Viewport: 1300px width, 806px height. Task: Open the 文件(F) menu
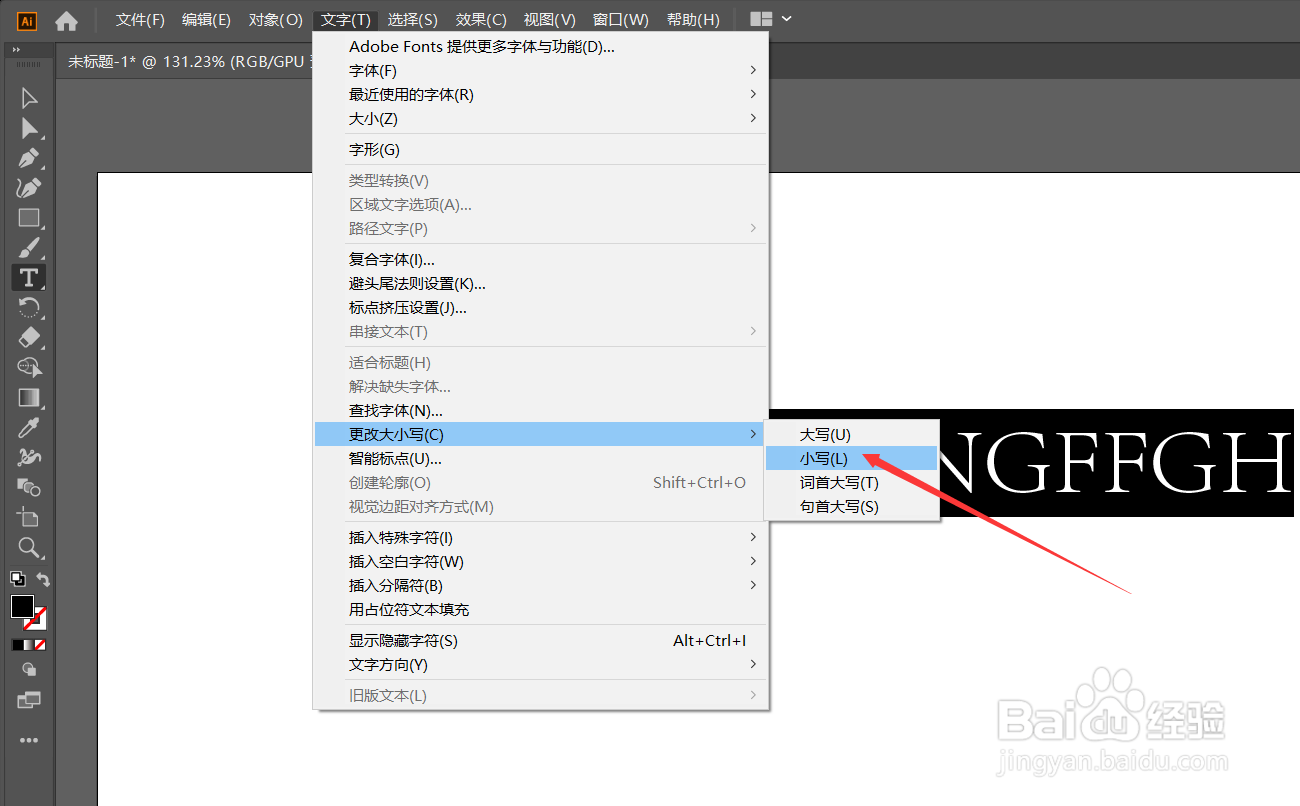140,20
